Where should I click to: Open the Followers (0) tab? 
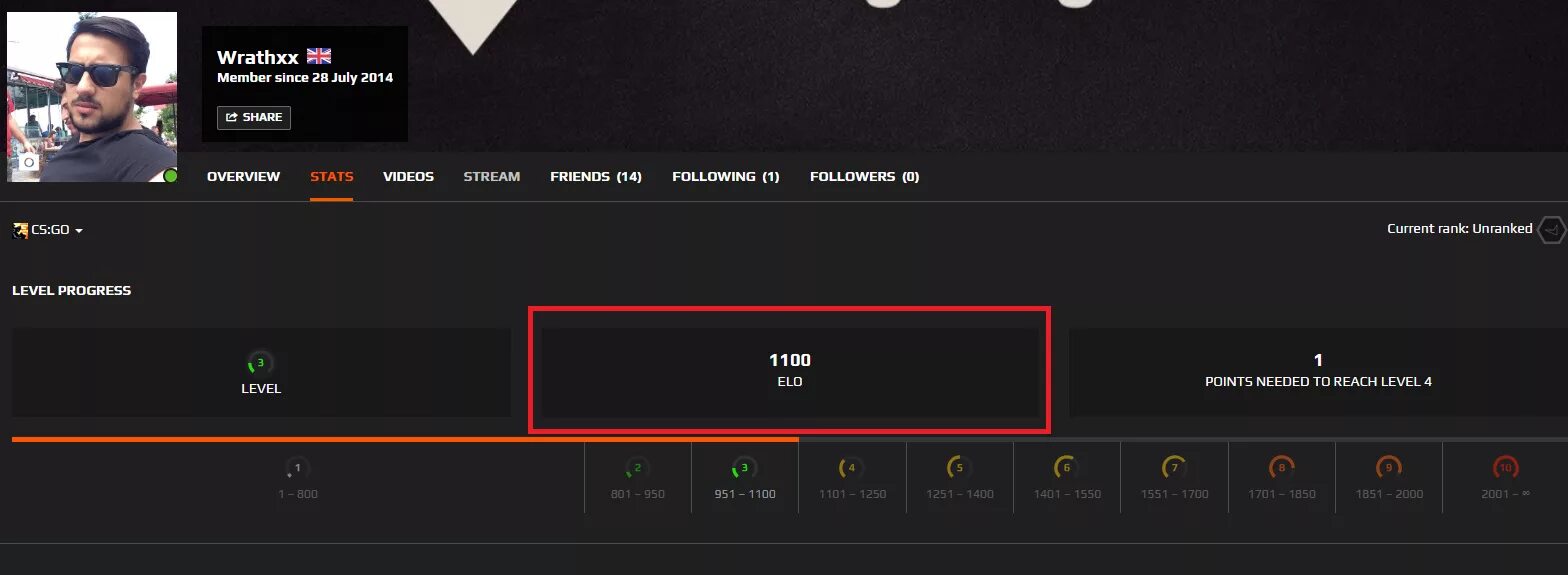coord(865,176)
